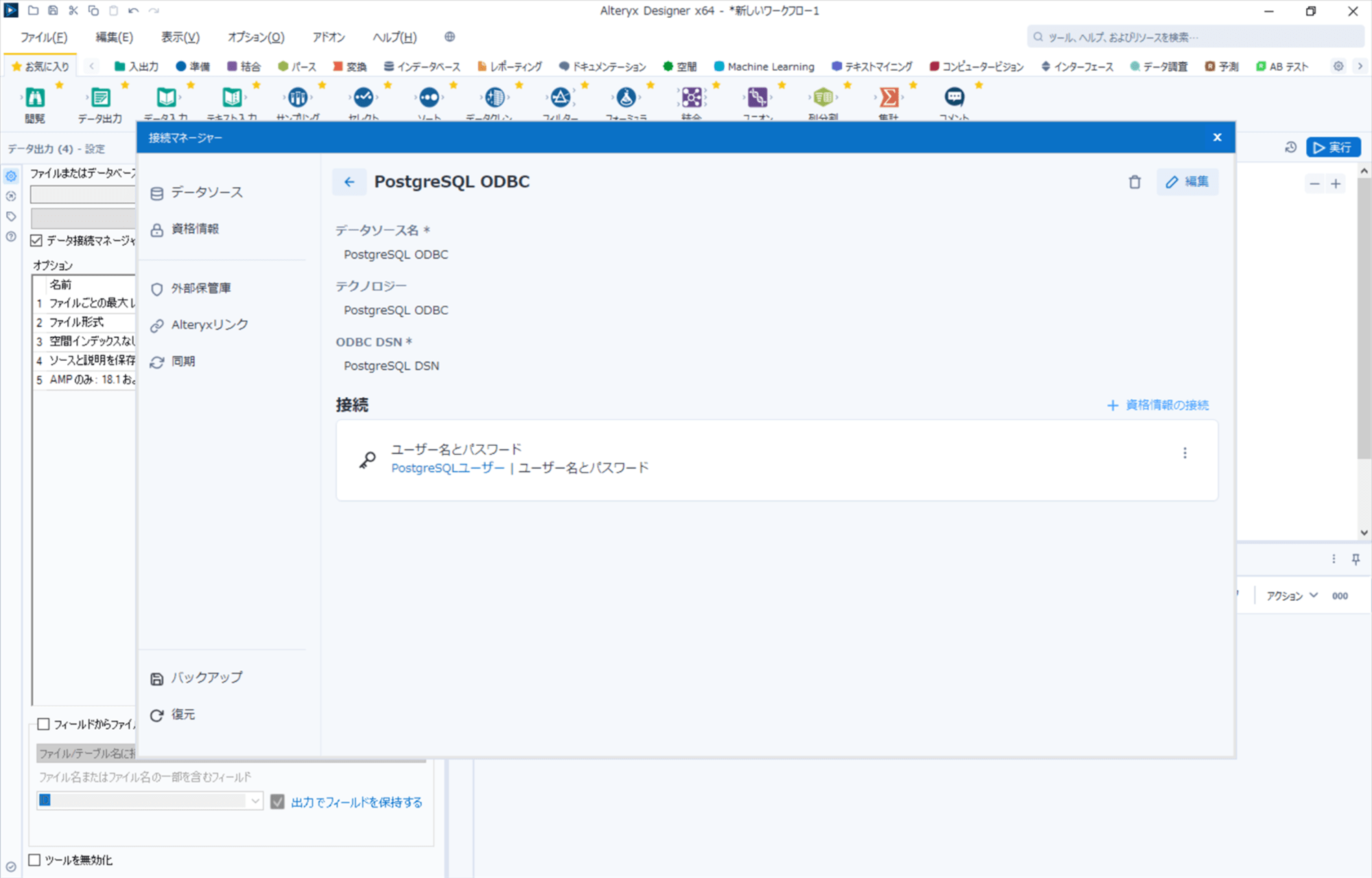Select the Sampling tool icon
This screenshot has width=1372, height=878.
pyautogui.click(x=298, y=97)
